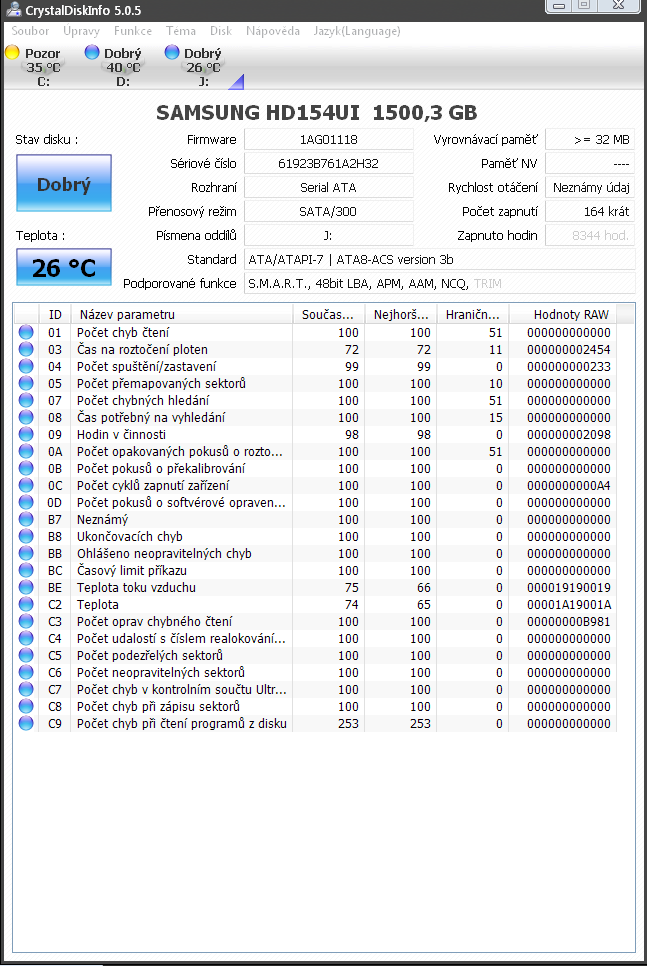Click status orb for attribute C2 Teplota
Screen dimensions: 647x966
click(x=26, y=604)
